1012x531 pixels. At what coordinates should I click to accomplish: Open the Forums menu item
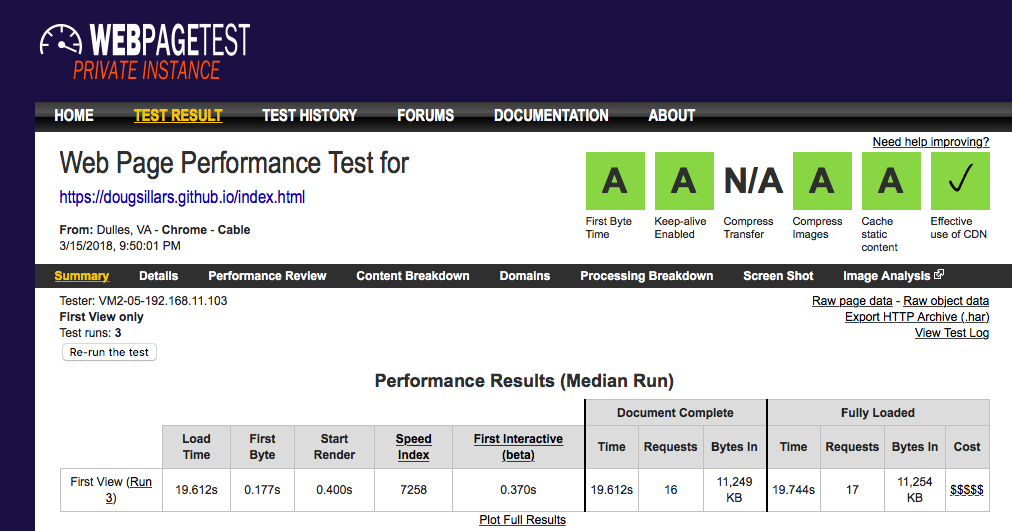click(x=425, y=116)
